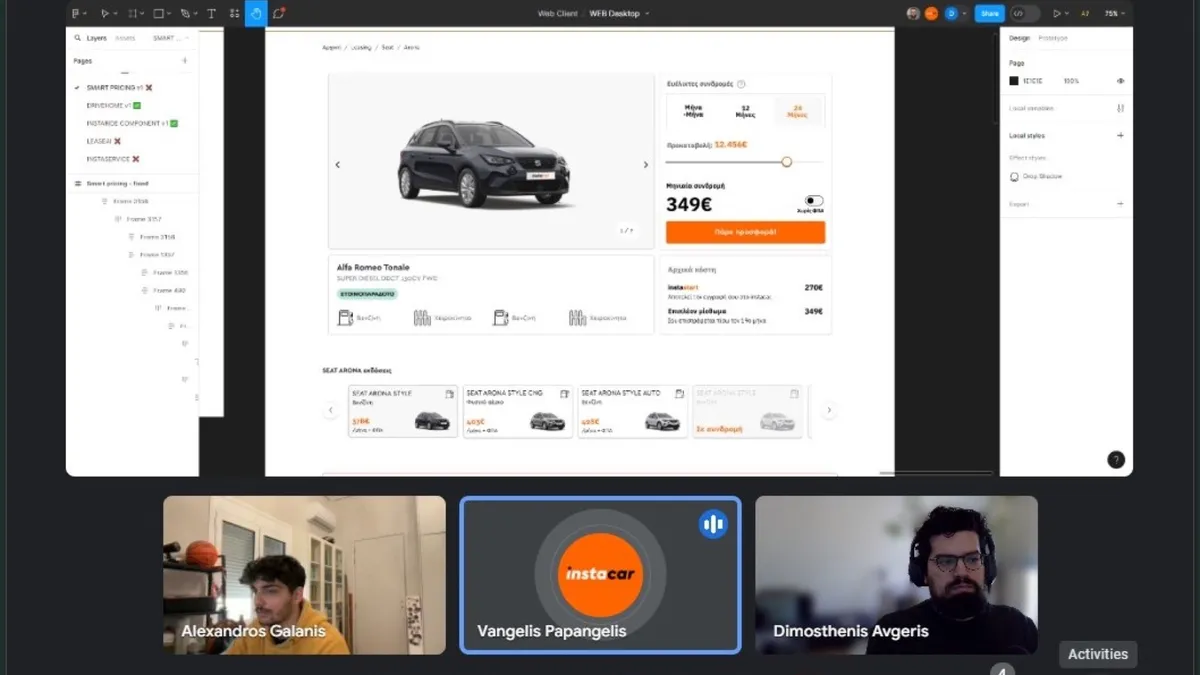Switch to the Prototype tab
The height and width of the screenshot is (675, 1200).
1053,38
